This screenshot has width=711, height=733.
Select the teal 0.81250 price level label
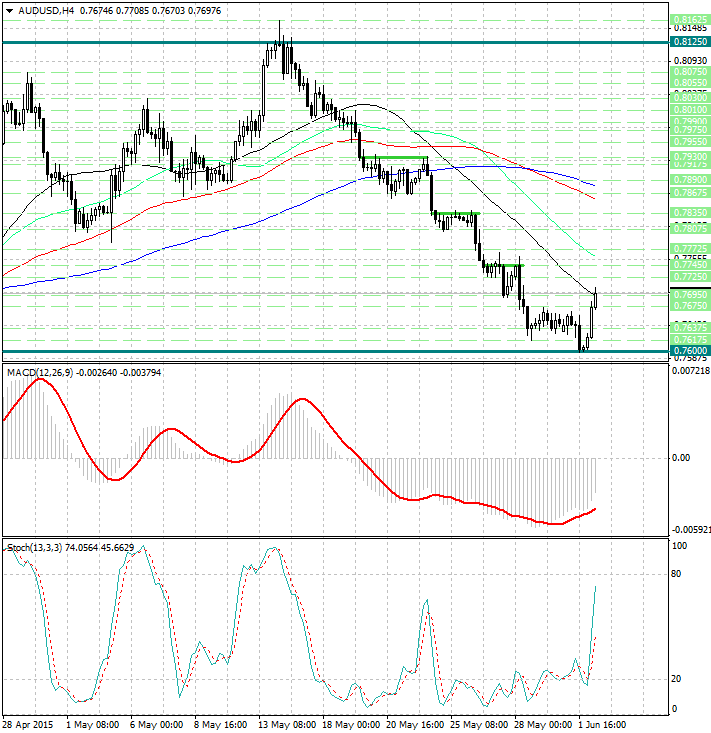tap(690, 42)
